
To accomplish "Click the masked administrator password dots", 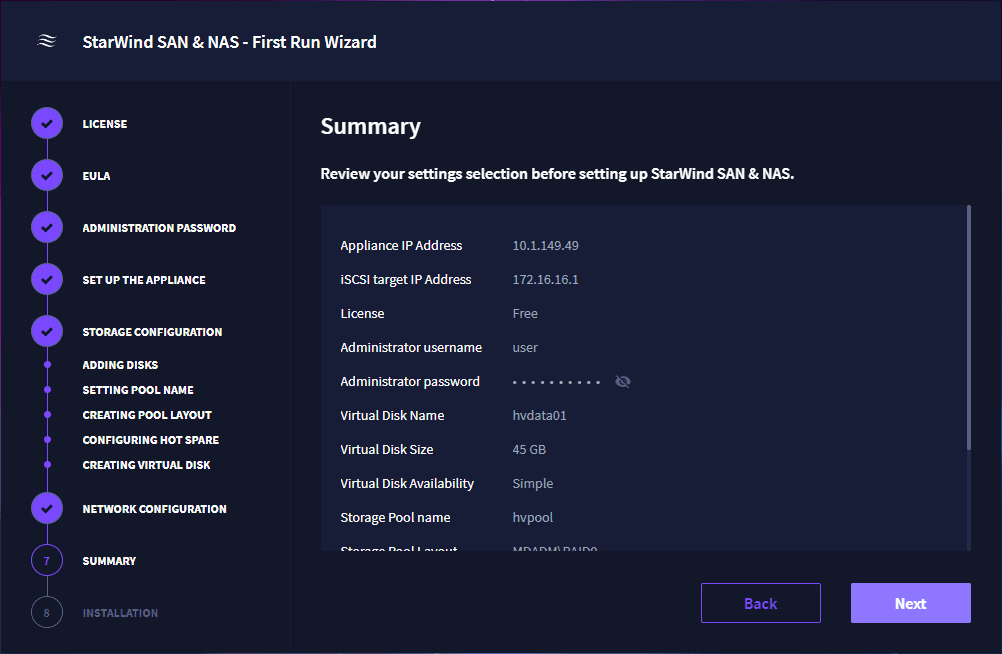I will 556,382.
